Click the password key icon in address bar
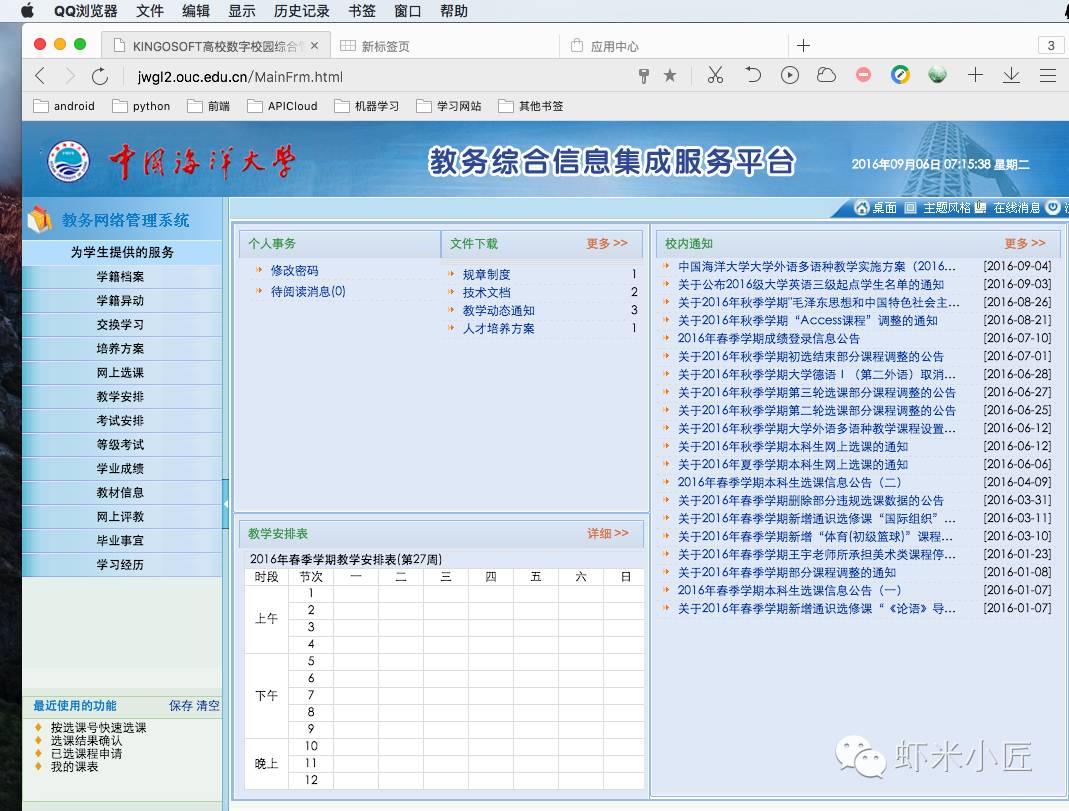1069x811 pixels. 644,76
